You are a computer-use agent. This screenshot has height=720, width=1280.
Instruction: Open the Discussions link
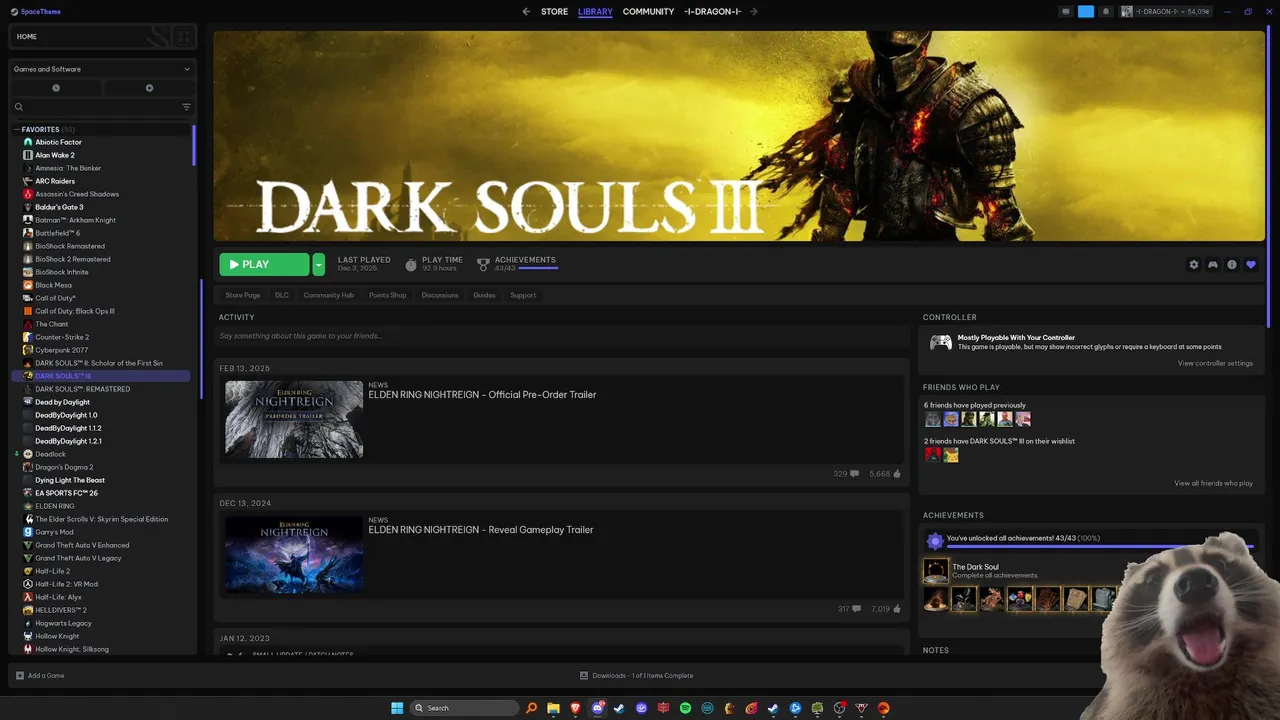point(440,295)
